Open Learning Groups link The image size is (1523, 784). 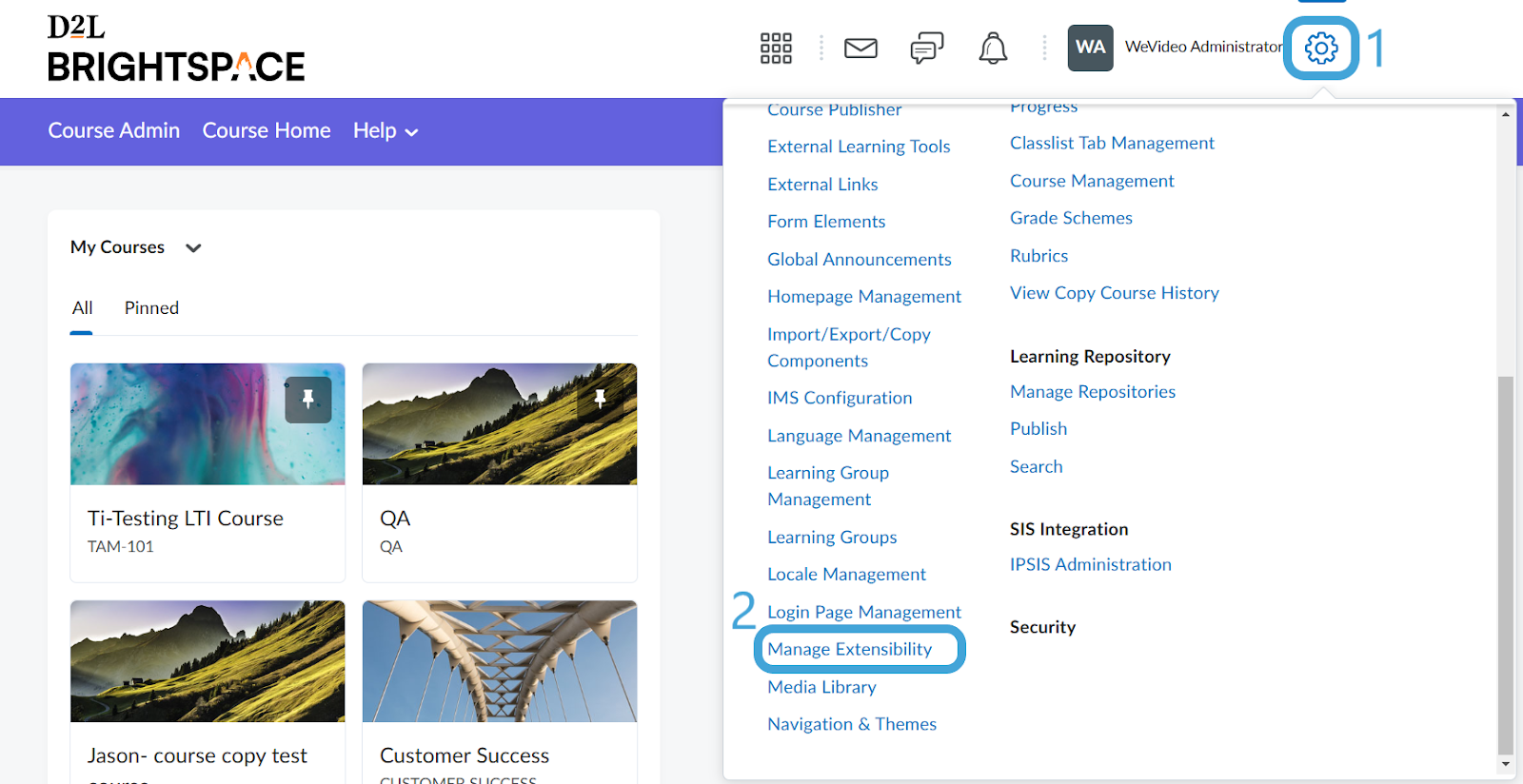pos(832,538)
